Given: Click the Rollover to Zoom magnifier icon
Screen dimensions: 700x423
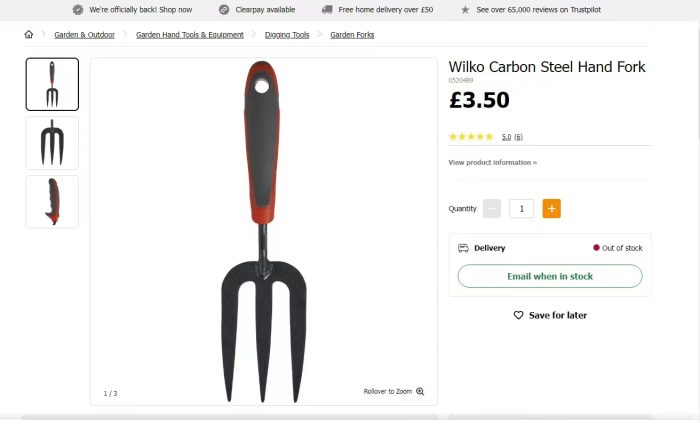Looking at the screenshot, I should point(420,392).
